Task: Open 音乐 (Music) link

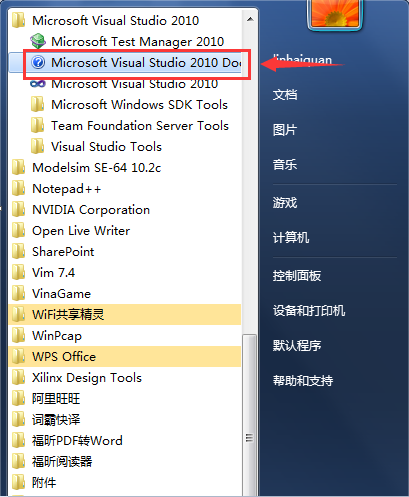Action: point(285,164)
